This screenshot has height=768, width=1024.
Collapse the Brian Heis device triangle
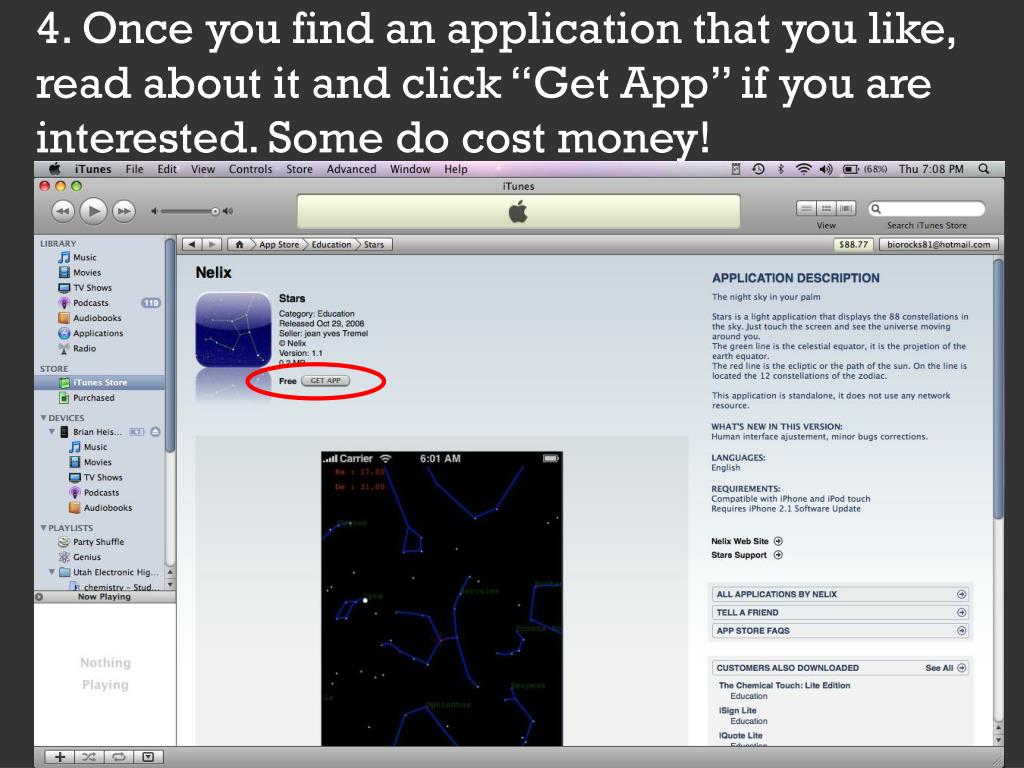coord(52,432)
